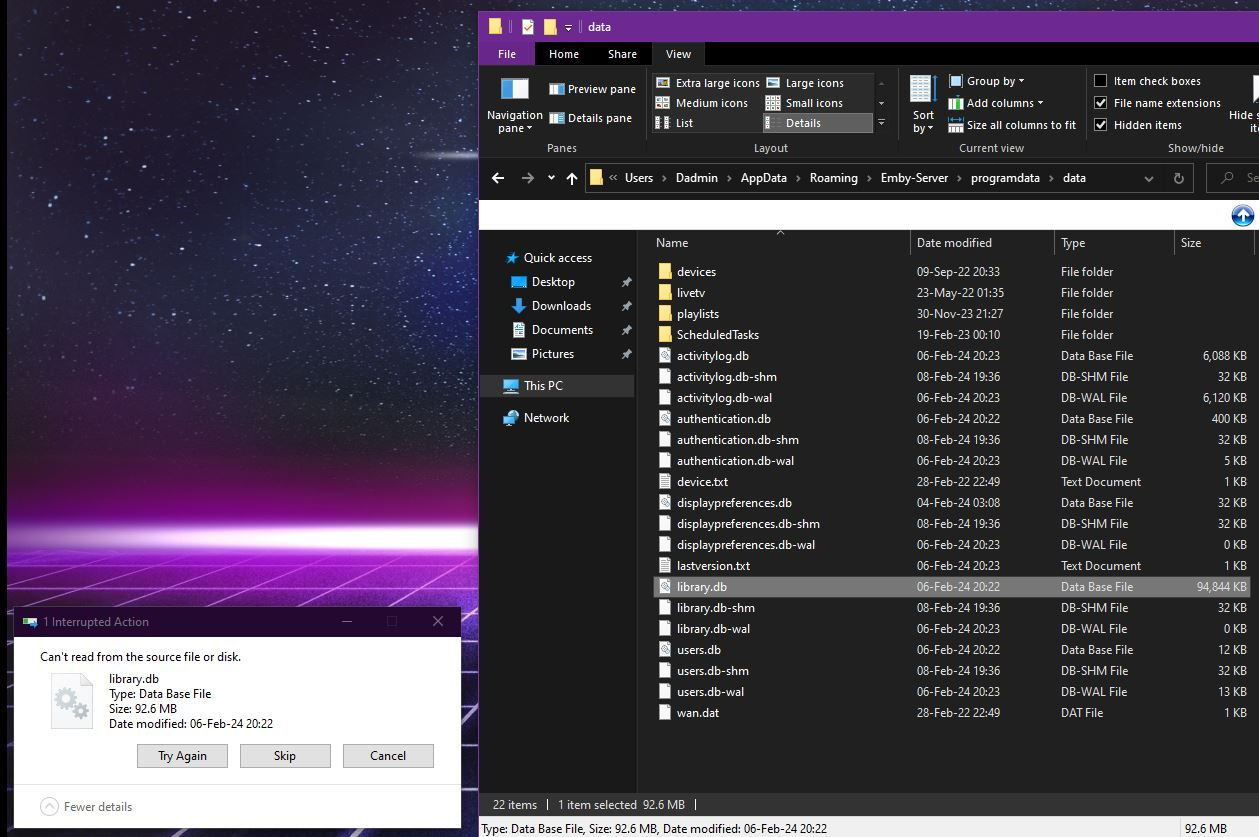Refresh the current folder view
Screen dimensions: 1259x837
[x=1178, y=178]
